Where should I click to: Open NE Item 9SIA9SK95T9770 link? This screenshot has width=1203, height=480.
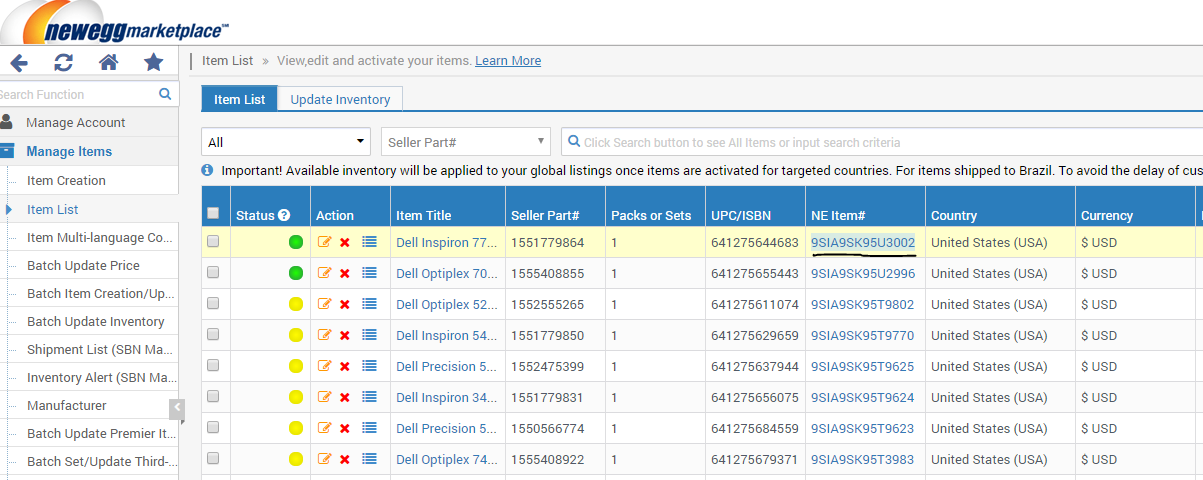click(x=862, y=335)
